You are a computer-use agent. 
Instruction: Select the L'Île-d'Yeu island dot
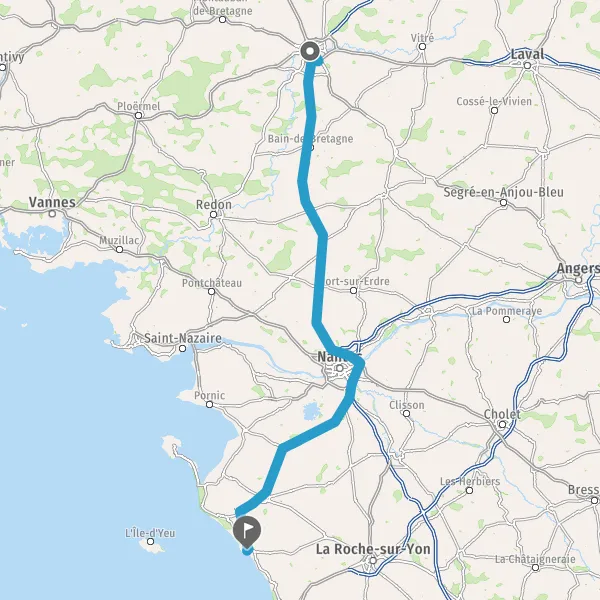(150, 541)
